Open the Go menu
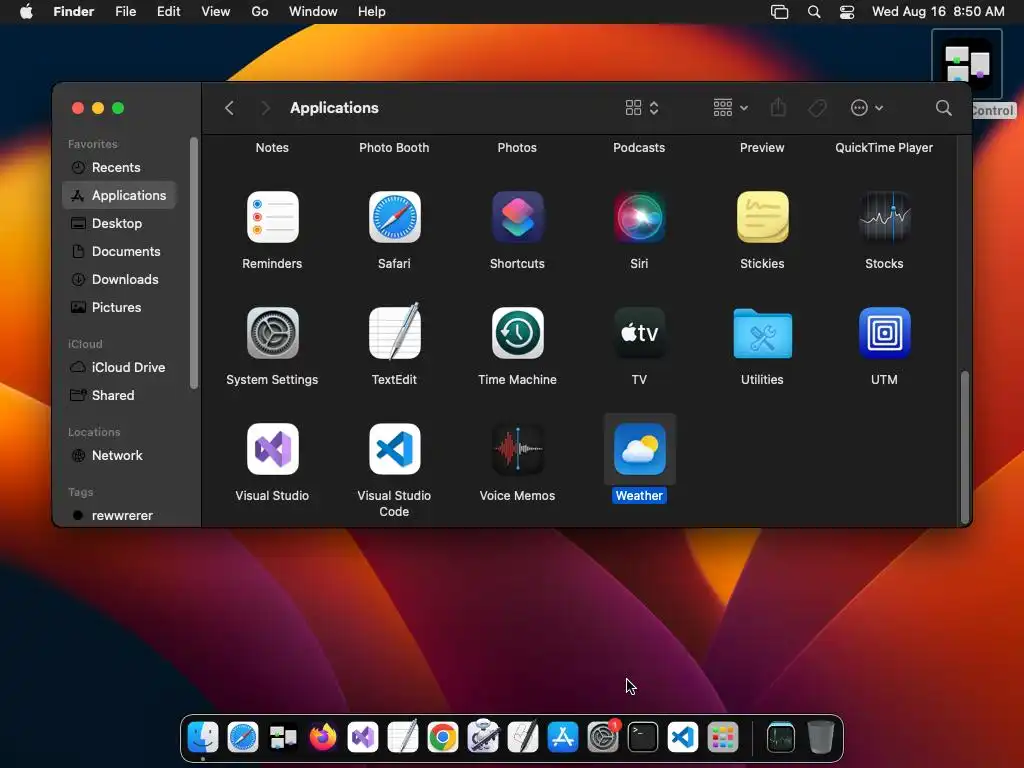The width and height of the screenshot is (1024, 768). point(260,12)
